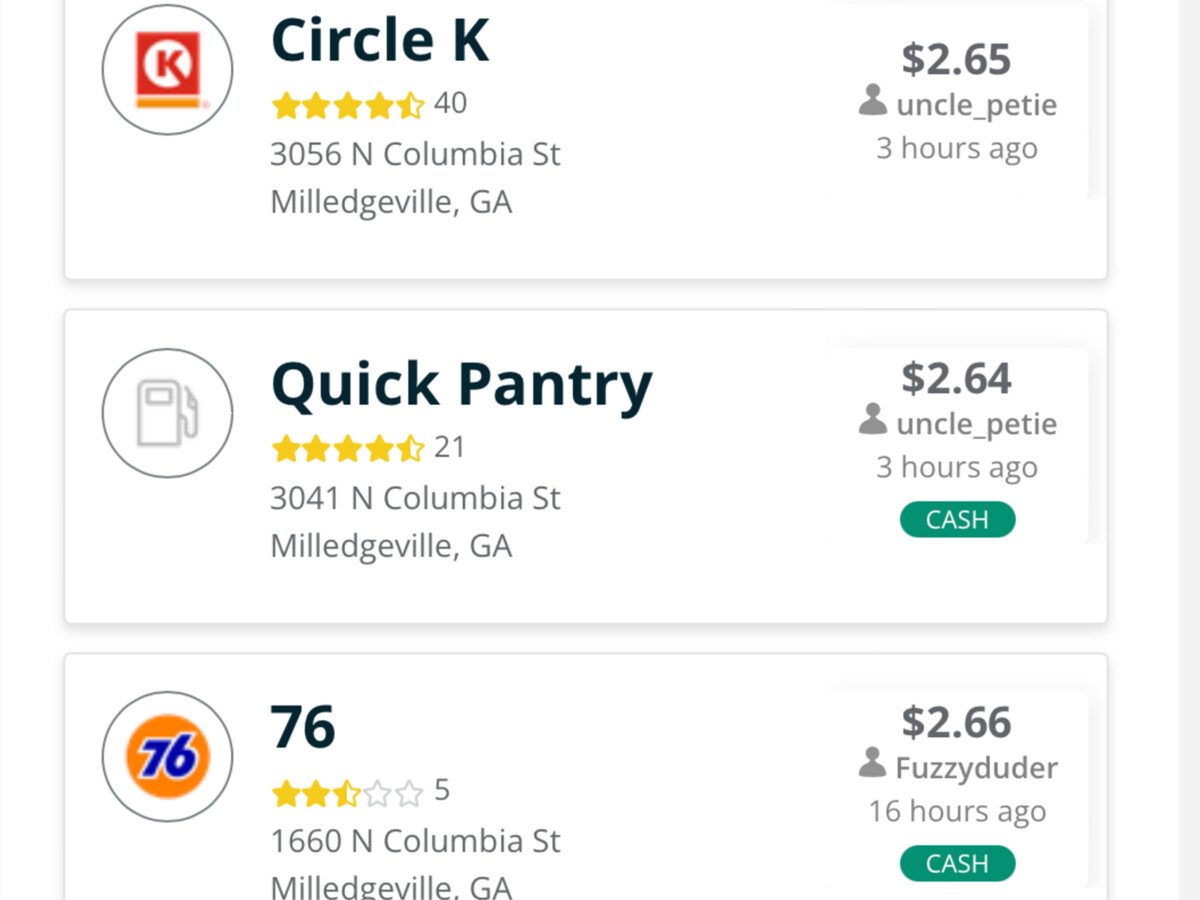Click the Quick Pantry gas pump icon

pos(167,413)
